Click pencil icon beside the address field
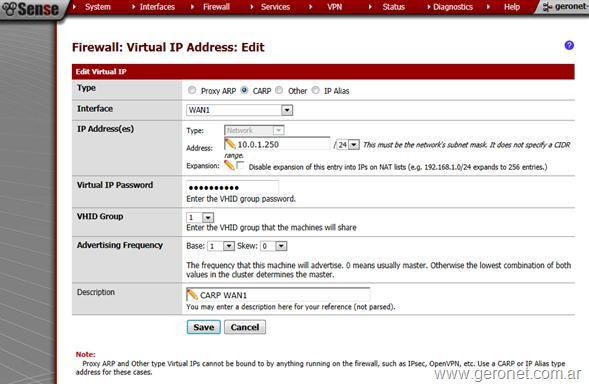Screen dimensions: 589x384 pos(230,144)
